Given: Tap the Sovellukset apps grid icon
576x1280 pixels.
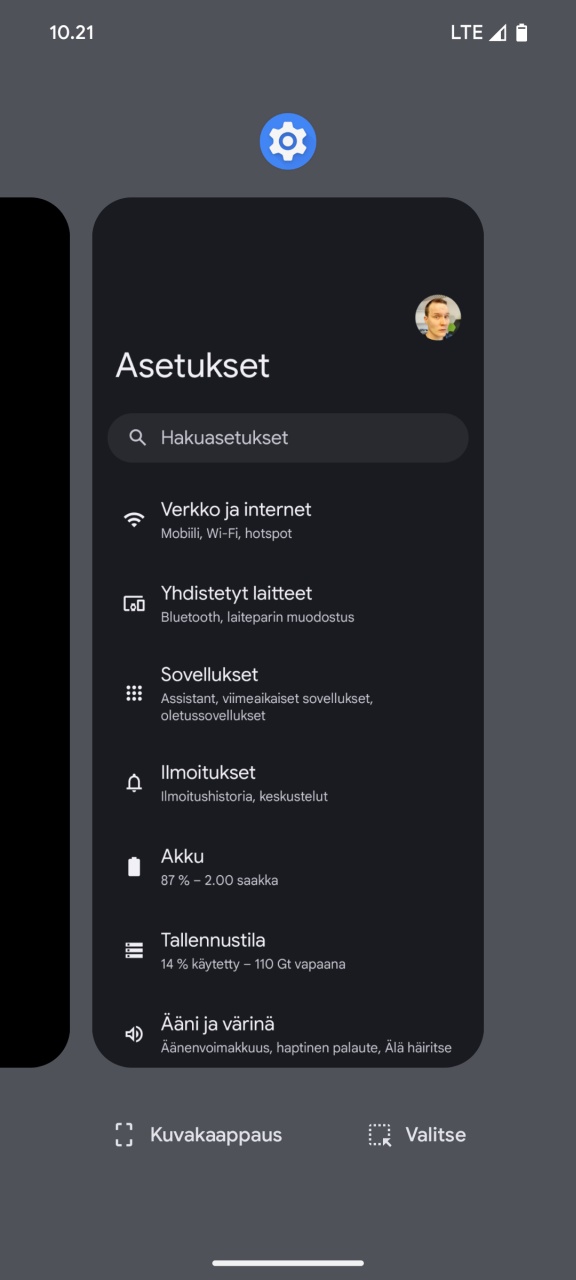Looking at the screenshot, I should pos(134,693).
